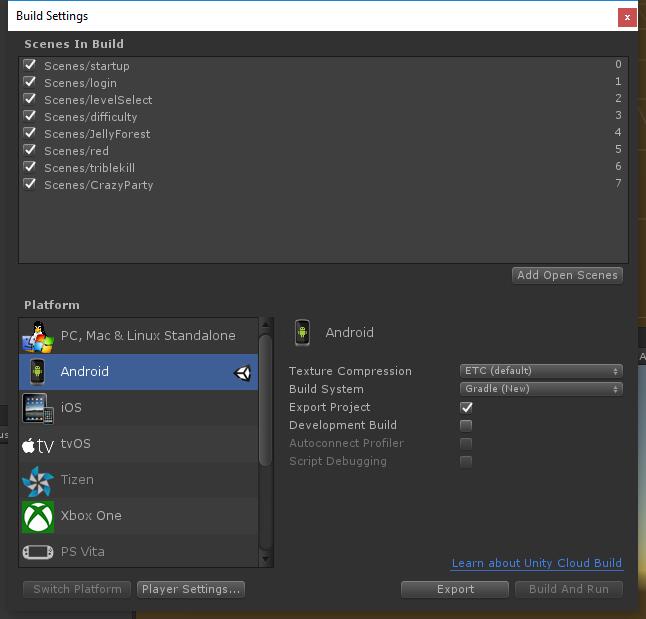Click the PS Vita console icon
This screenshot has height=619, width=646.
click(x=38, y=552)
